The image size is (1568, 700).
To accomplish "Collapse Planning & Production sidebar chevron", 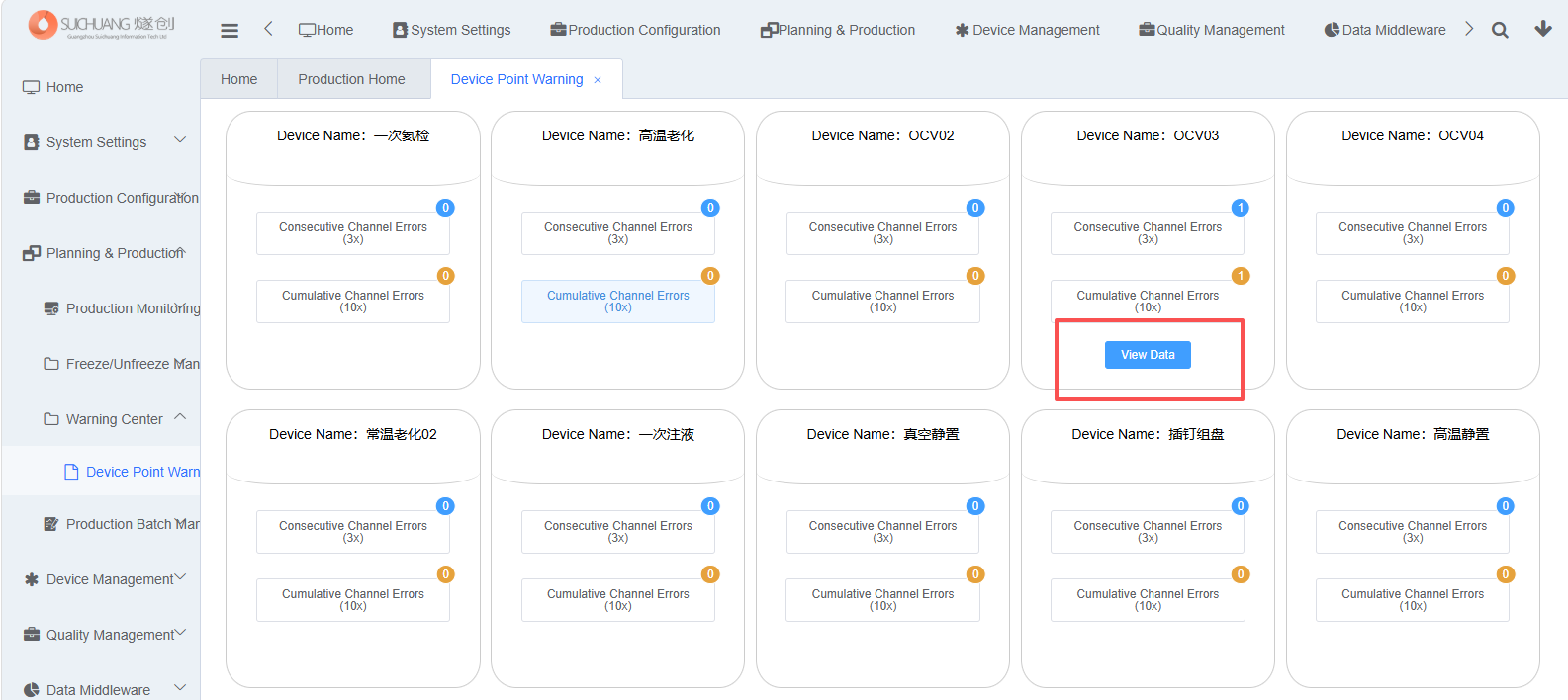I will [180, 252].
